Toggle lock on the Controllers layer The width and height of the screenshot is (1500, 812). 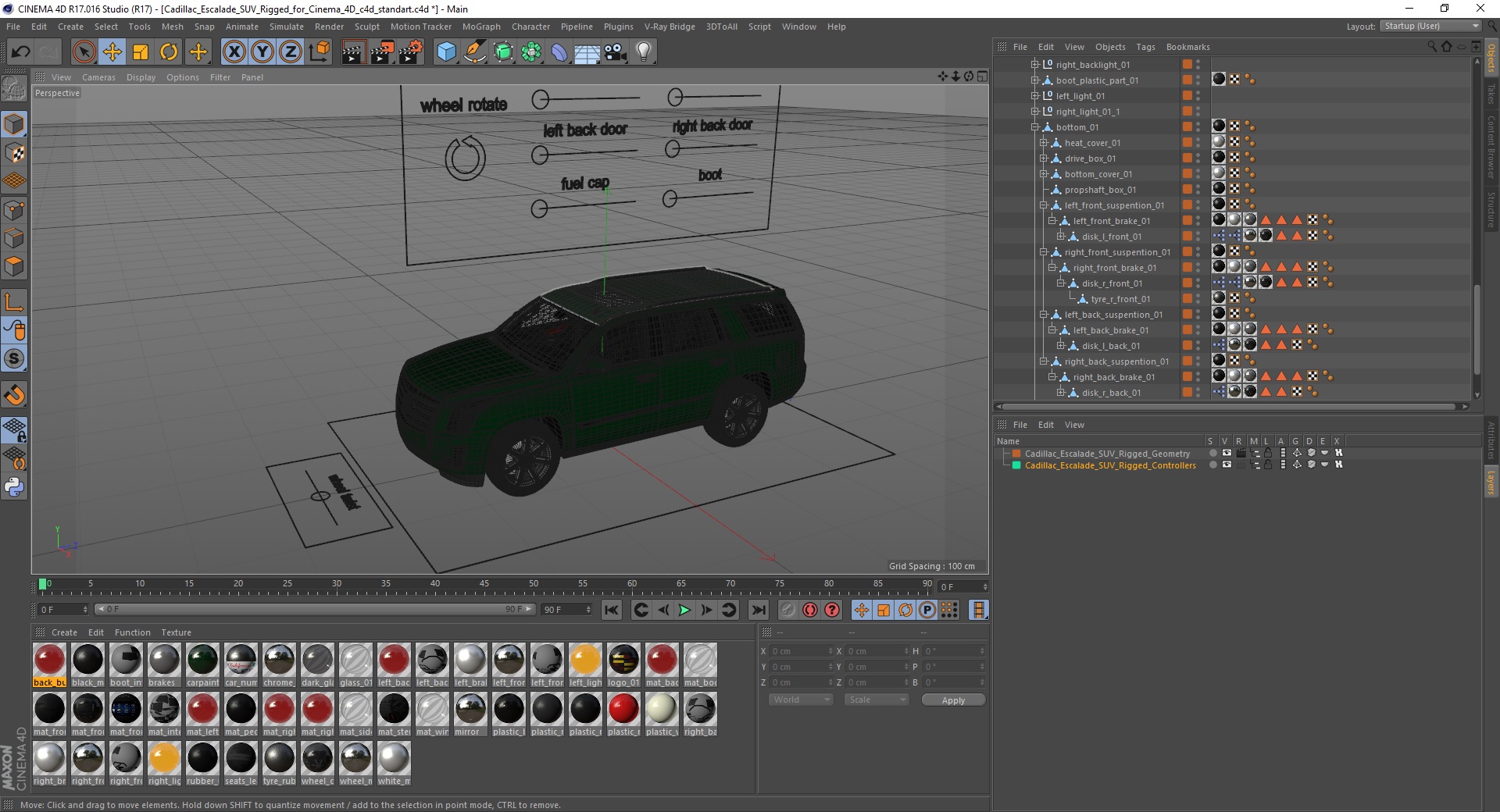pos(1267,465)
